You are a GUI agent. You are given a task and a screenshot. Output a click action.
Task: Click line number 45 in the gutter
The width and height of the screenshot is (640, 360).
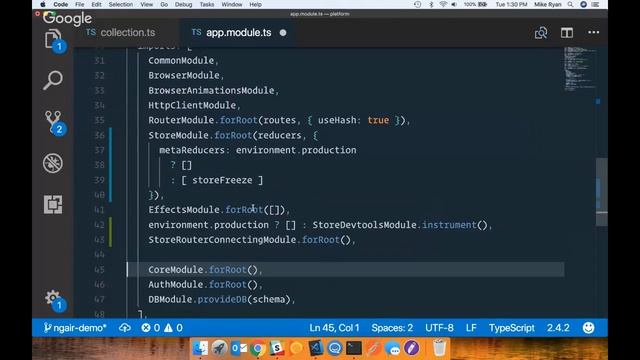99,270
